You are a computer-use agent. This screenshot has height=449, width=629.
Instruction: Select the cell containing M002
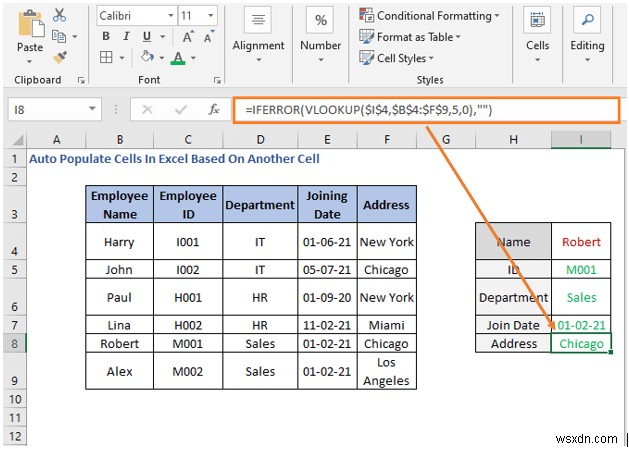(188, 371)
